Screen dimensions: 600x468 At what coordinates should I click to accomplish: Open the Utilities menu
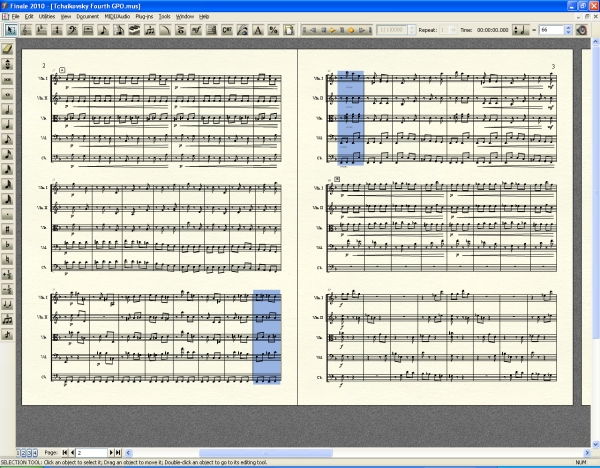tap(47, 16)
